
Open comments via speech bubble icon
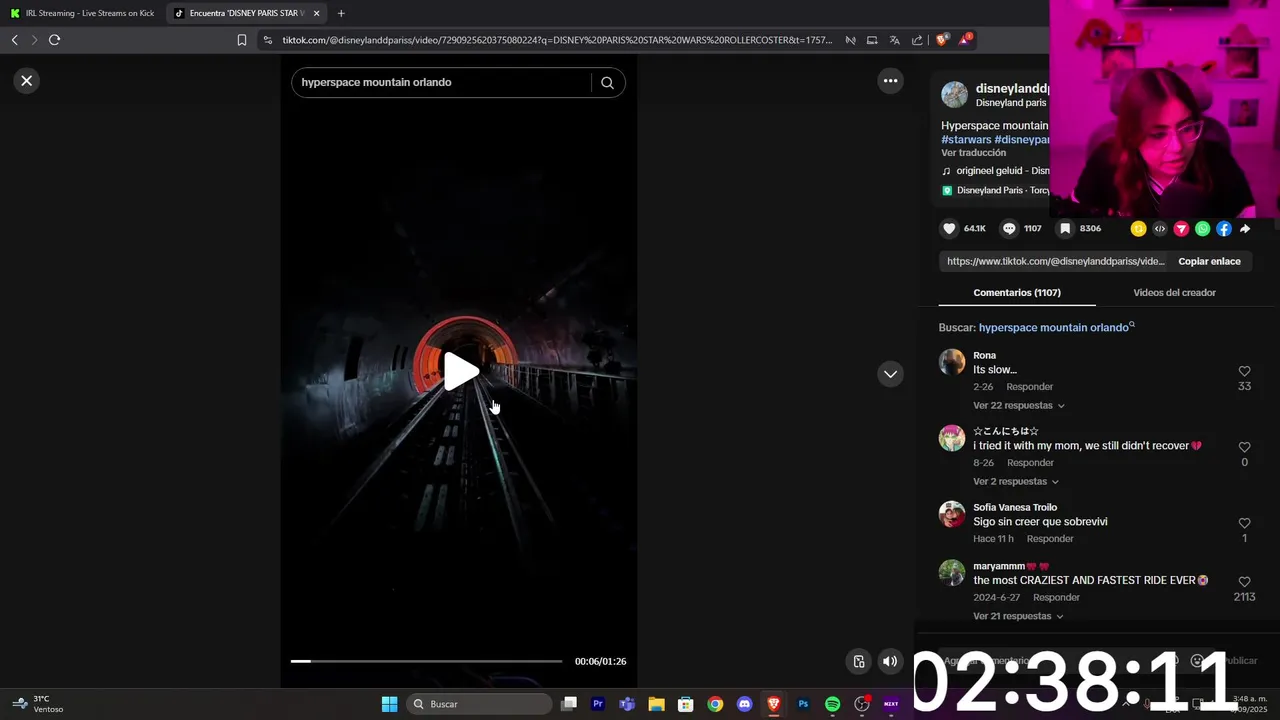coord(1009,229)
